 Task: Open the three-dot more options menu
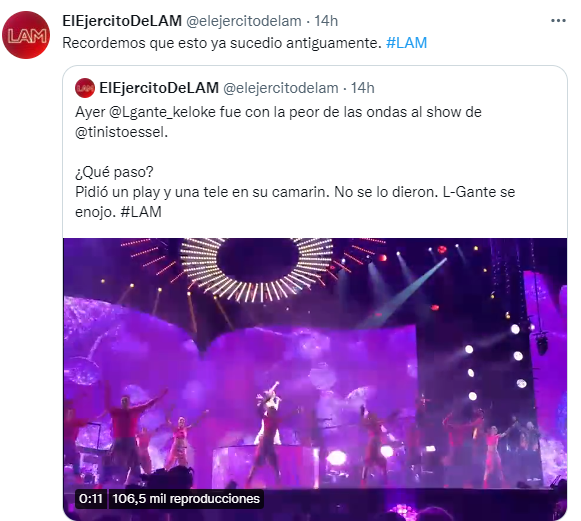pyautogui.click(x=558, y=21)
